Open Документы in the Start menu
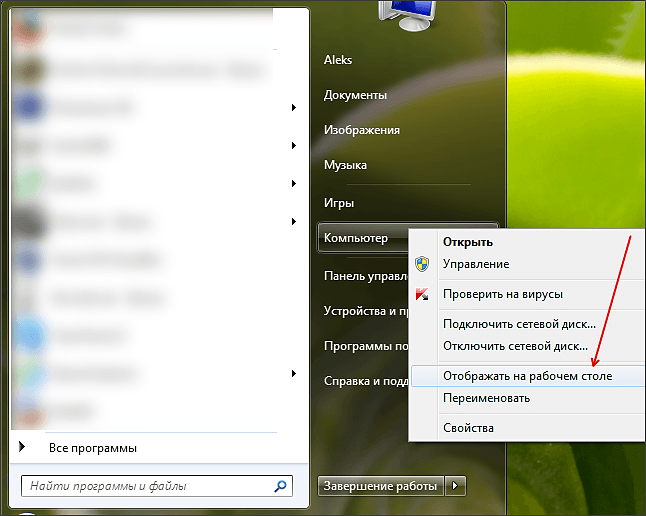The height and width of the screenshot is (516, 646). click(355, 95)
